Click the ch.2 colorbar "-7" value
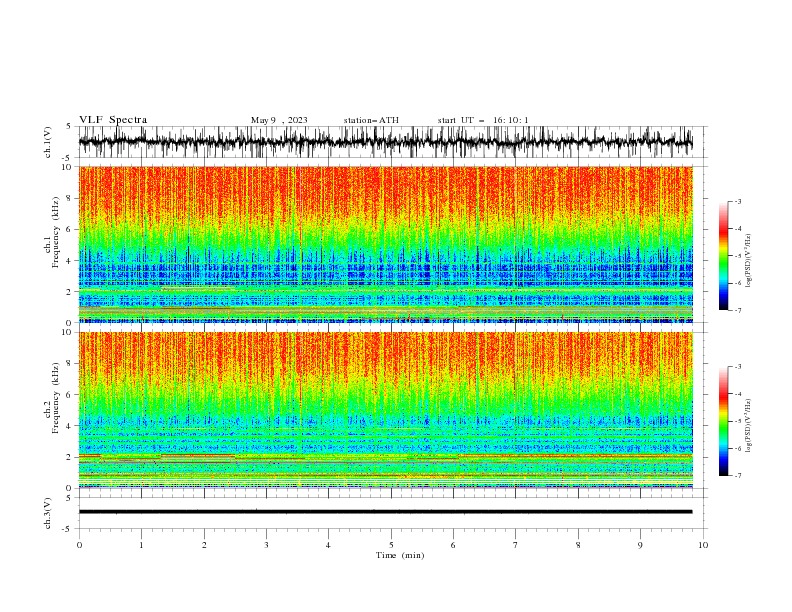This screenshot has width=792, height=612. (738, 475)
